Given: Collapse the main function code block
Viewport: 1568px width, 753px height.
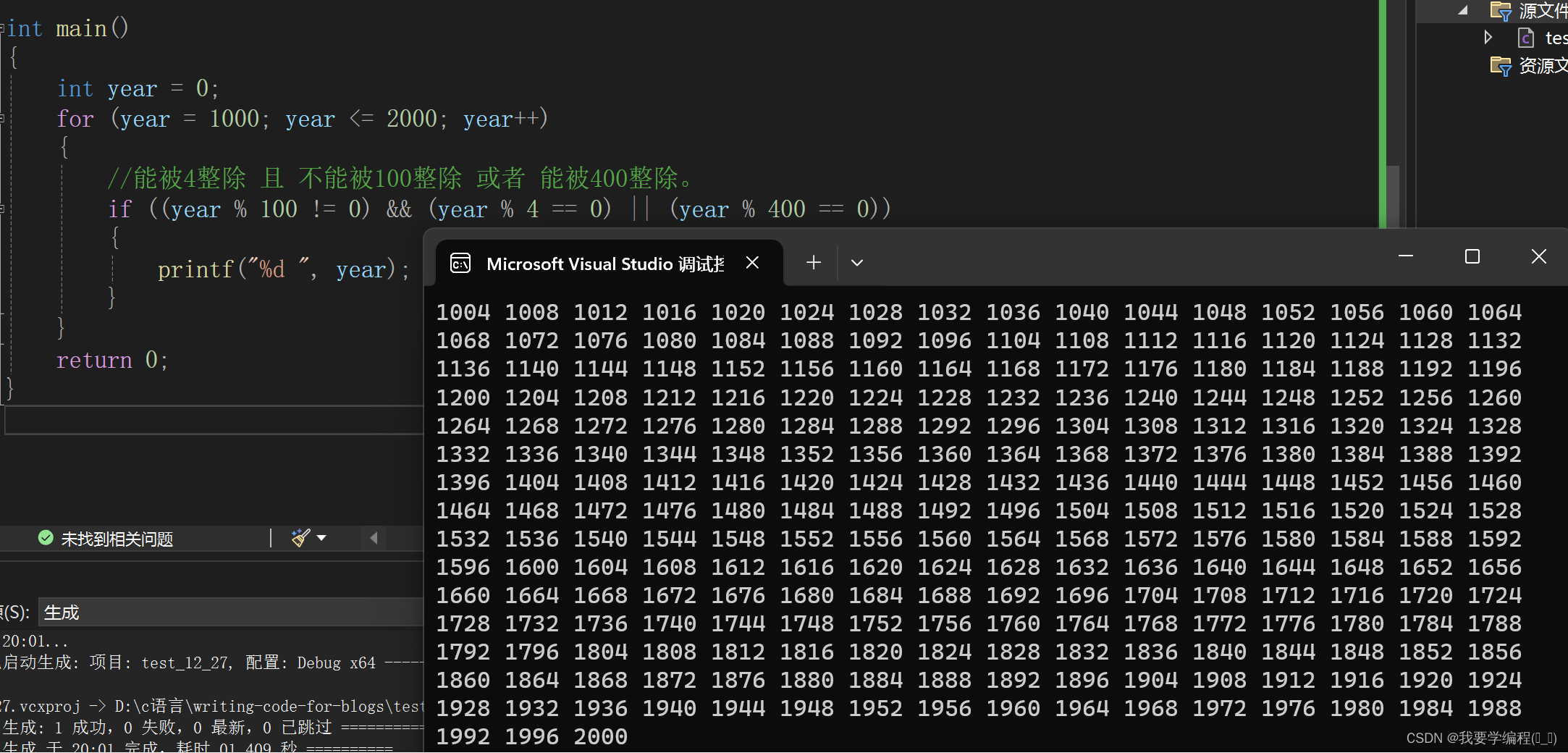Looking at the screenshot, I should [x=3, y=29].
